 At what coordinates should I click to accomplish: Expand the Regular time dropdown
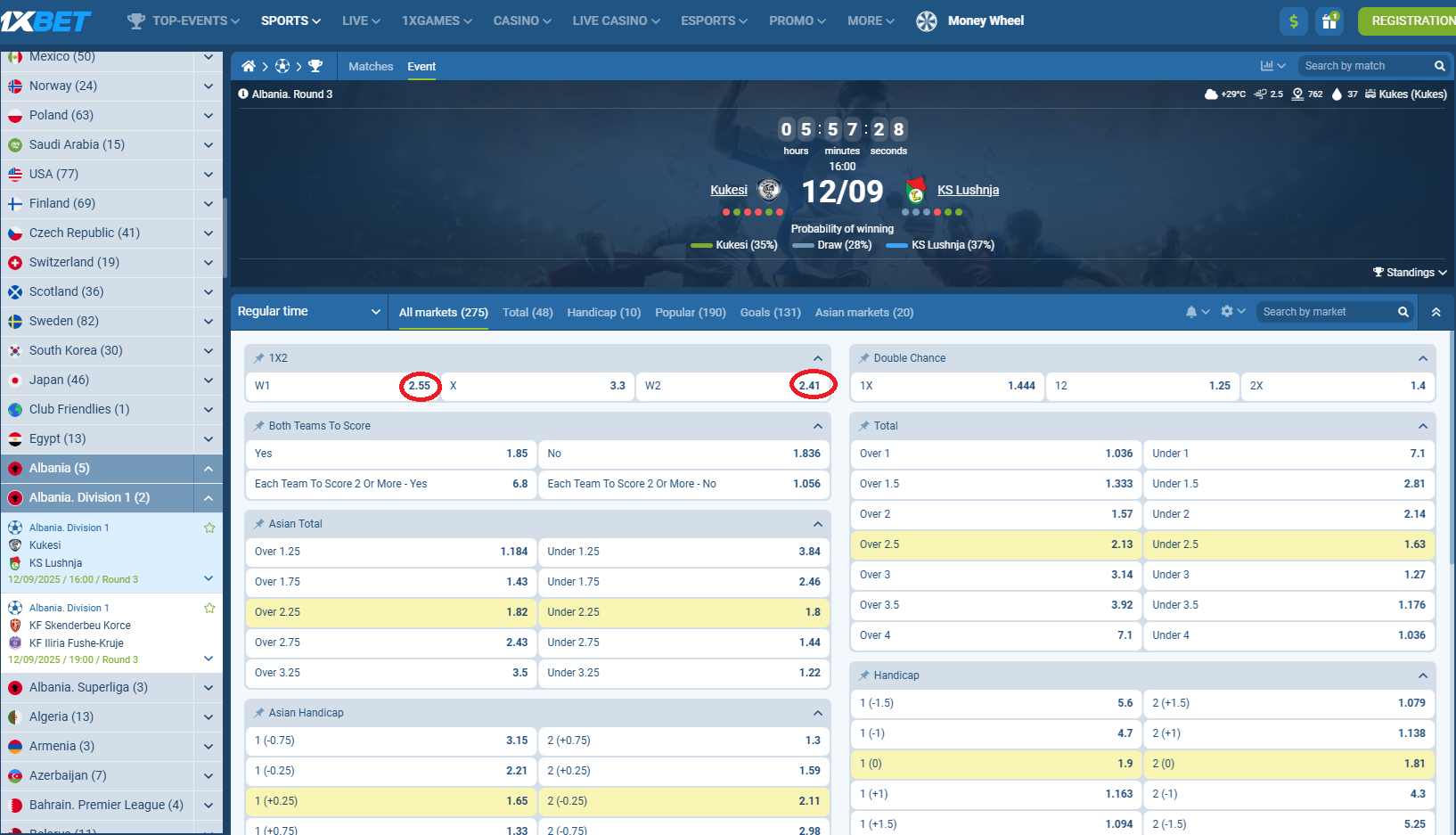click(x=308, y=311)
